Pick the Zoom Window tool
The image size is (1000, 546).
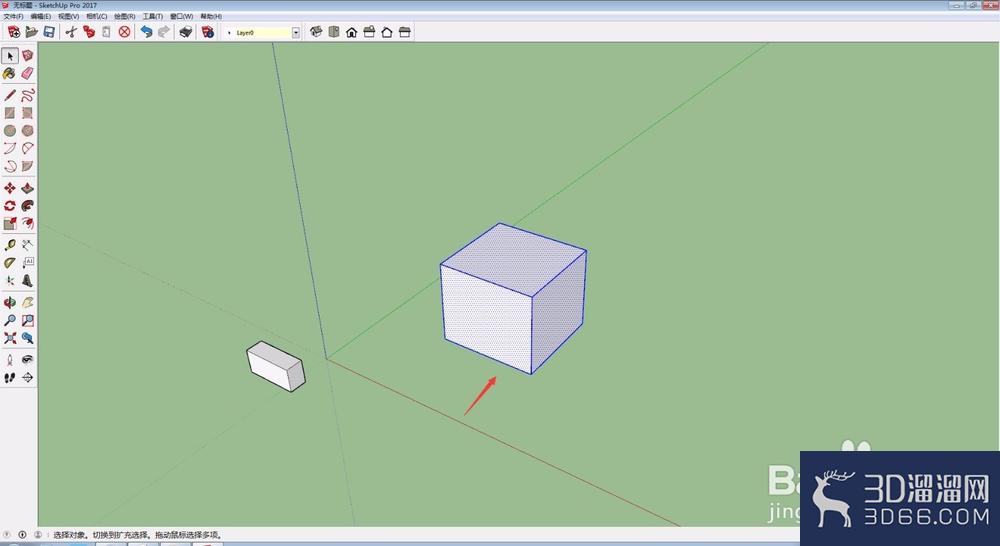(x=27, y=320)
